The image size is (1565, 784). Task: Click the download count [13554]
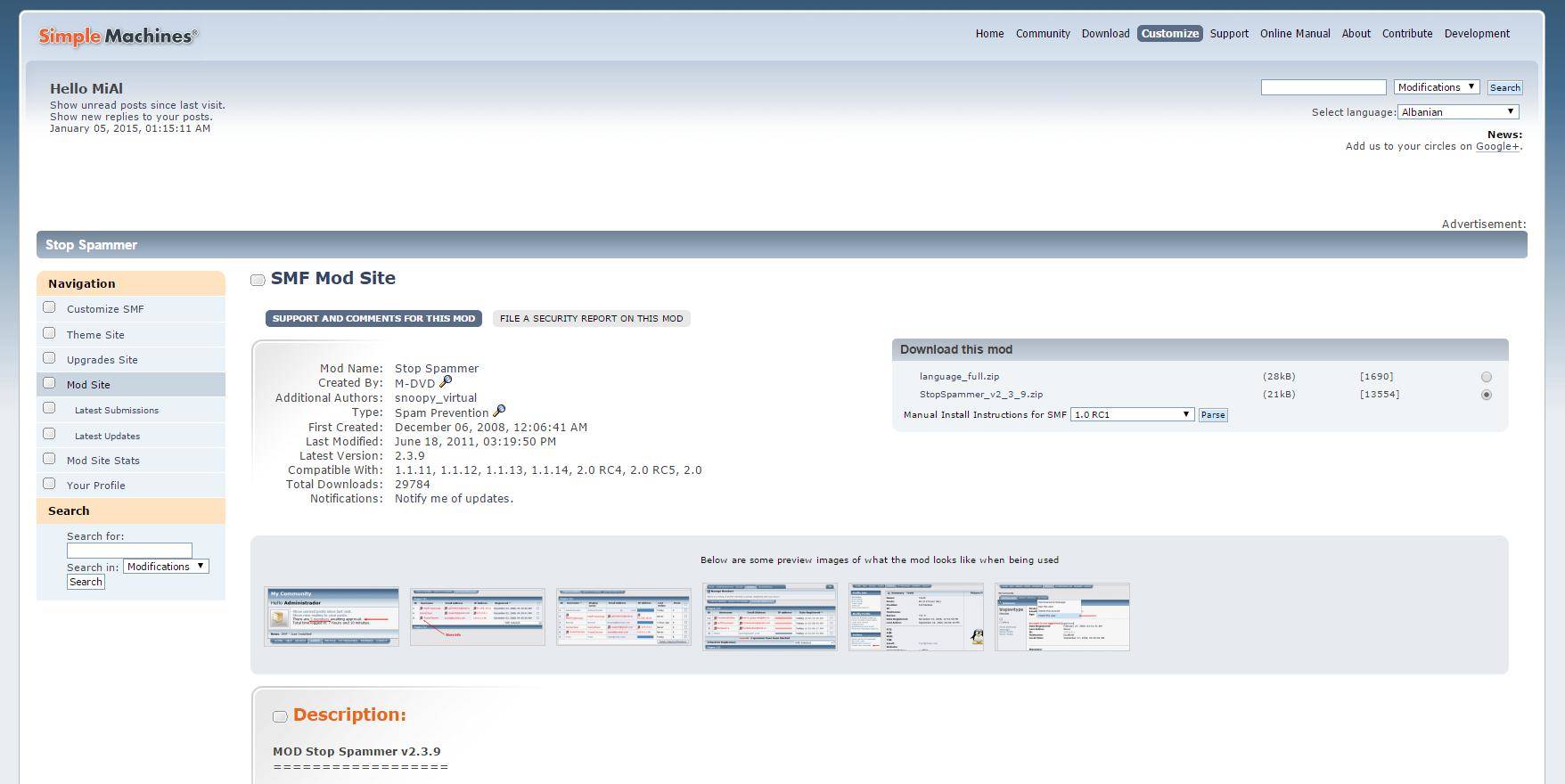(x=1380, y=395)
